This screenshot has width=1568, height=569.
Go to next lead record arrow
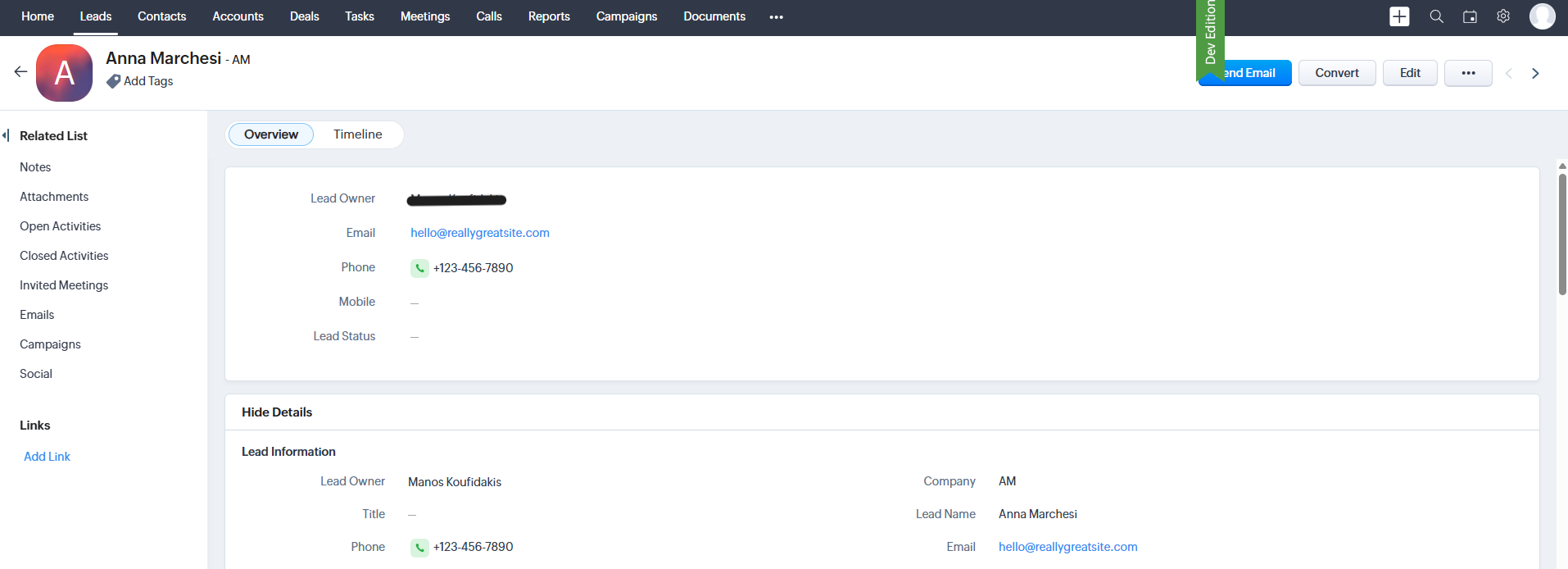pos(1535,73)
